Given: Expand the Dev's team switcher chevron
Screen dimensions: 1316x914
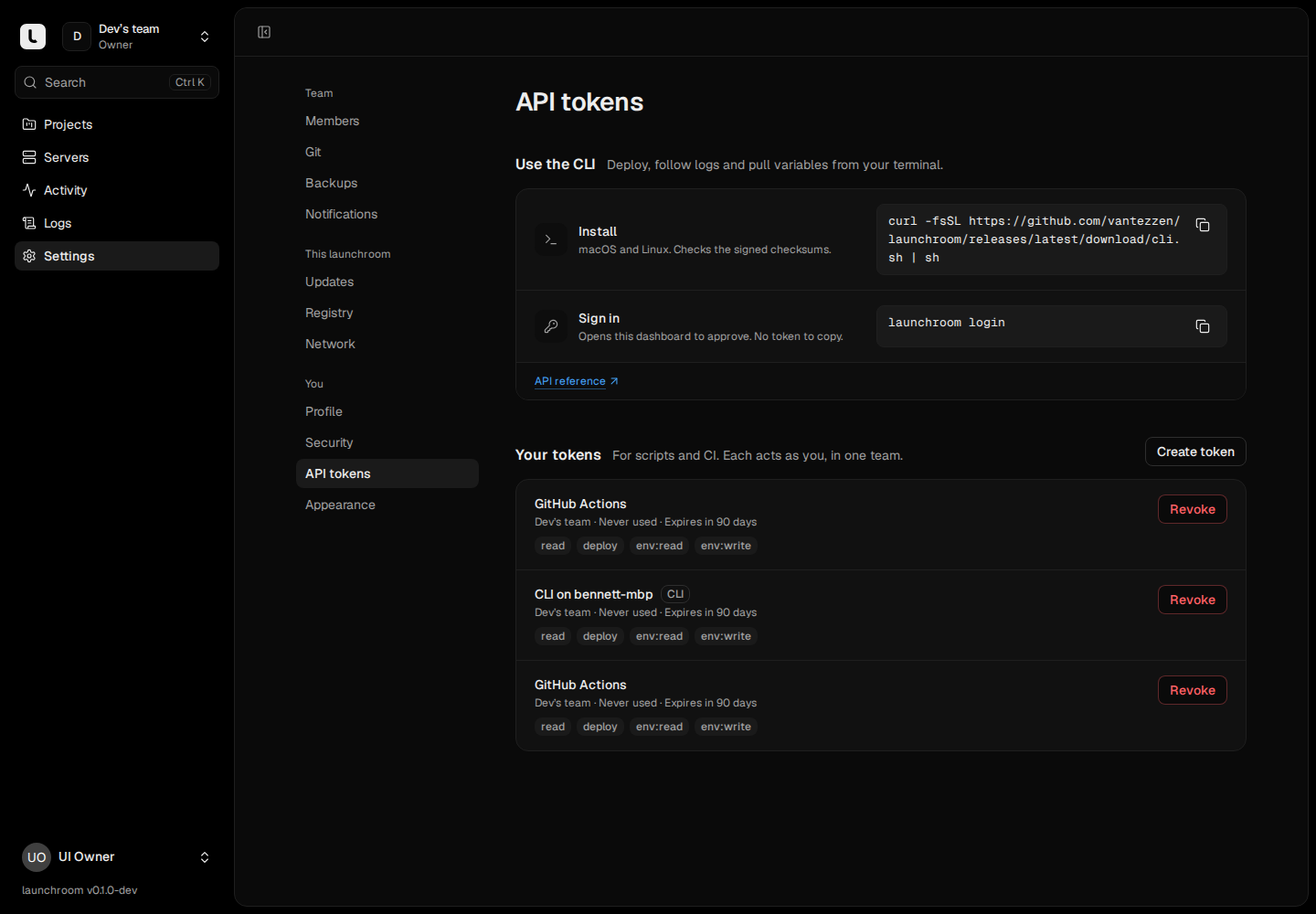Looking at the screenshot, I should click(x=205, y=37).
